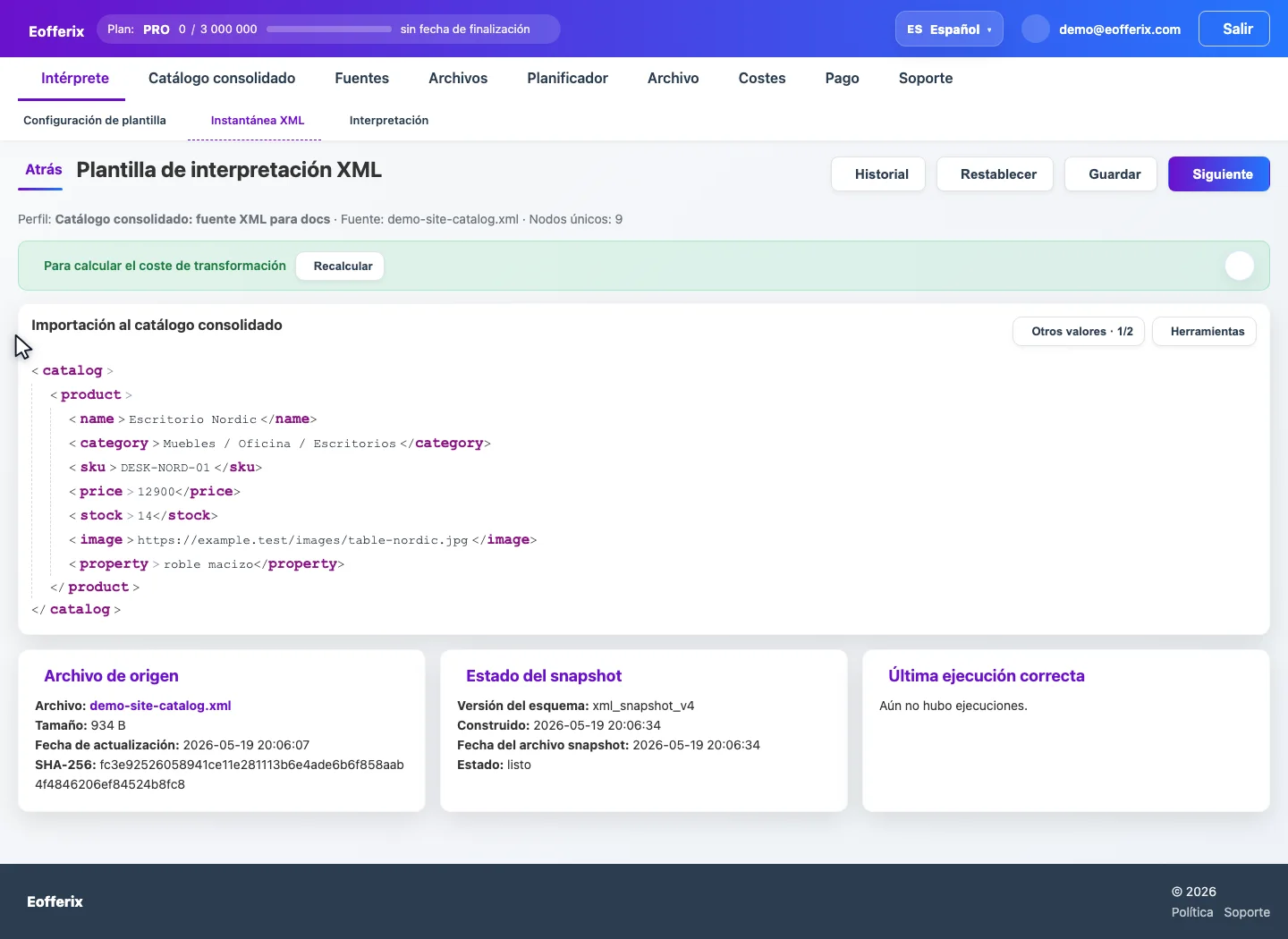The height and width of the screenshot is (939, 1288).
Task: Click the Archivo de origen heading
Action: click(x=111, y=676)
